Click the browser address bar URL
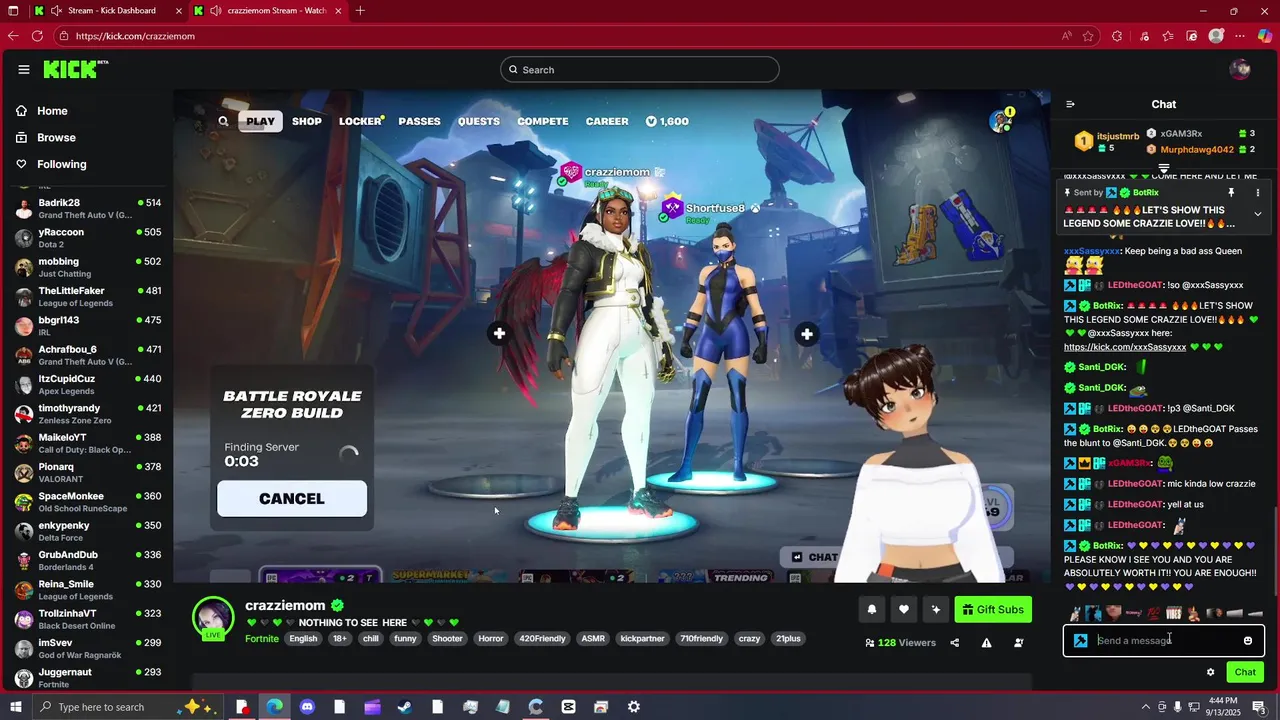The image size is (1280, 720). pos(135,36)
